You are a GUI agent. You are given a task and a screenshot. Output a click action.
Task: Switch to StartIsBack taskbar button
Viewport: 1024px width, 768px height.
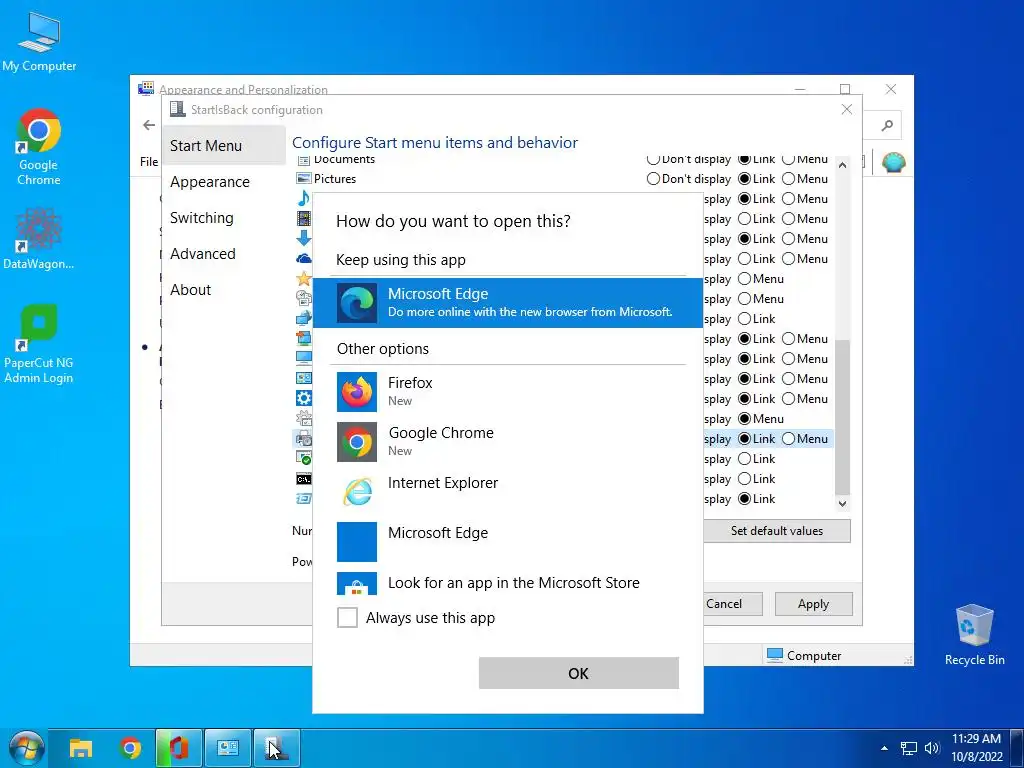pyautogui.click(x=277, y=748)
